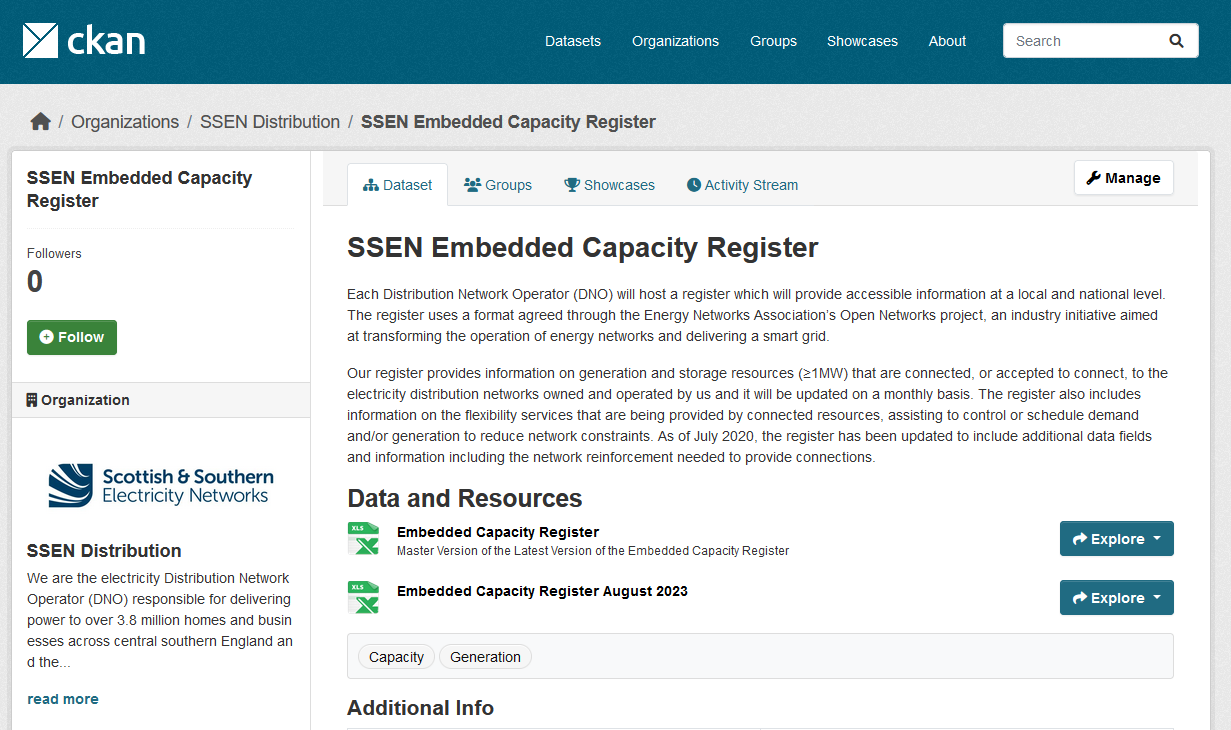Expand Explore dropdown for August 2023 register
The height and width of the screenshot is (730, 1231).
pos(1116,597)
